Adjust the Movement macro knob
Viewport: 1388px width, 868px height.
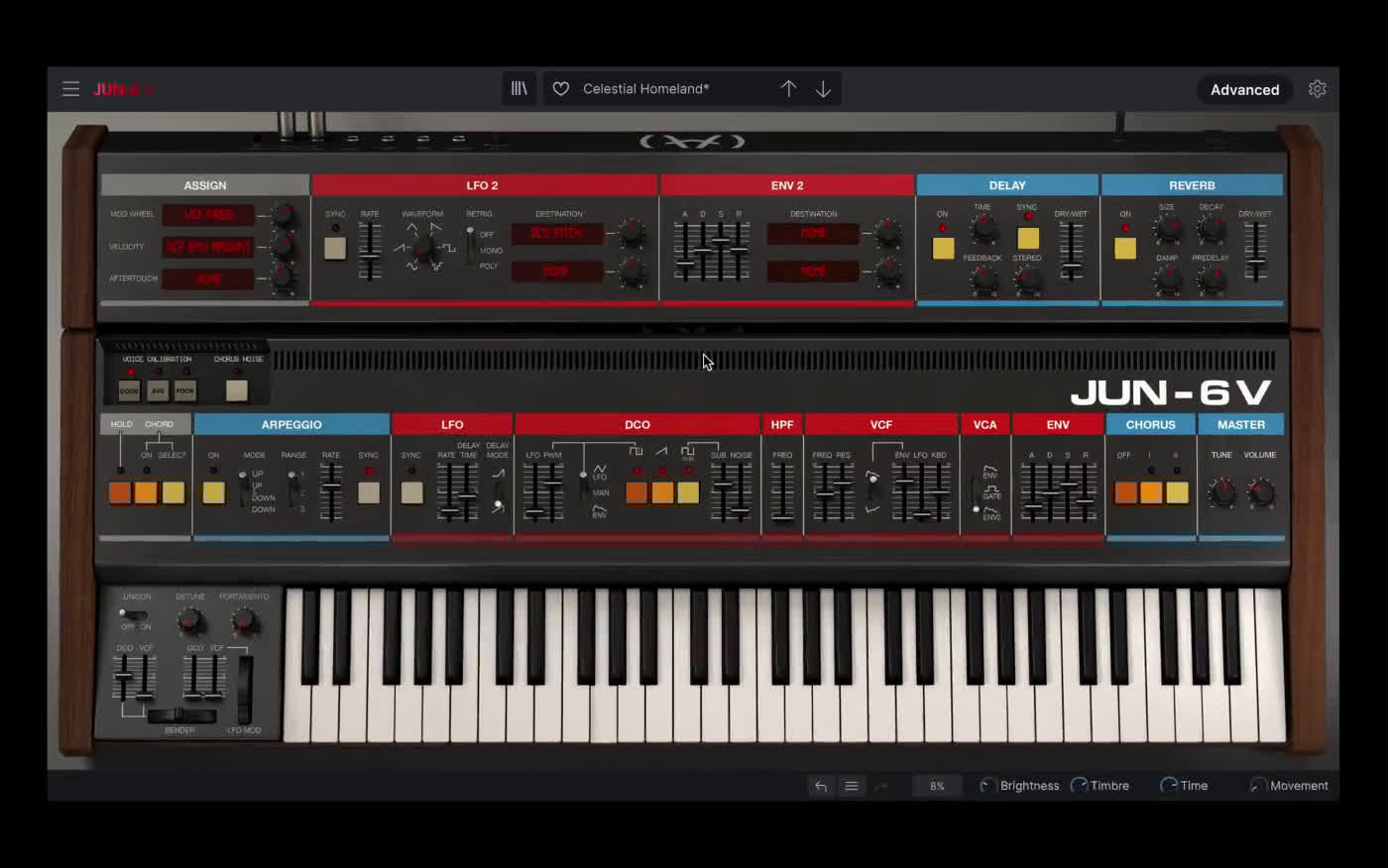[1258, 786]
